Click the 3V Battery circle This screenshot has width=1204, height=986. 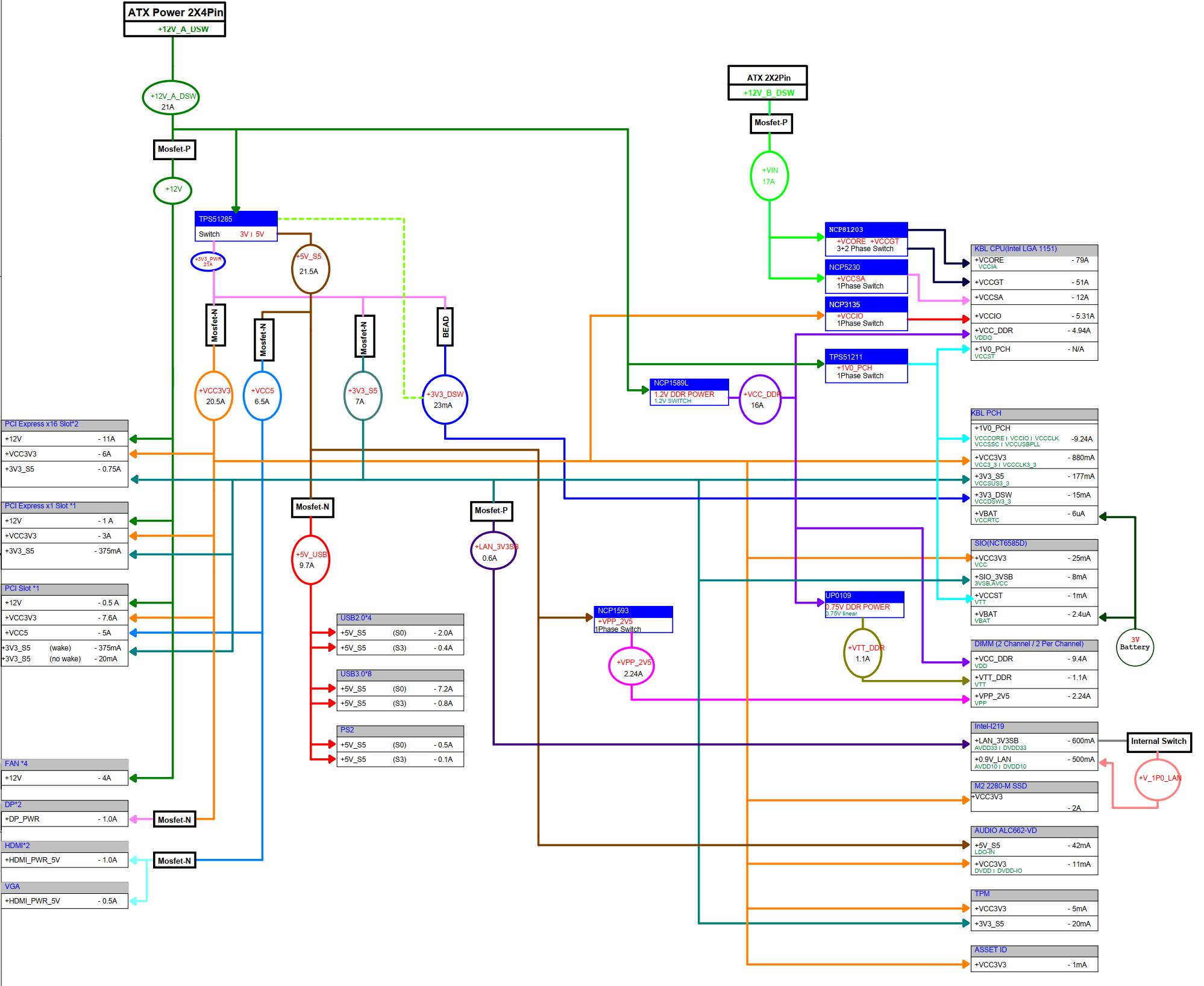(x=1135, y=647)
